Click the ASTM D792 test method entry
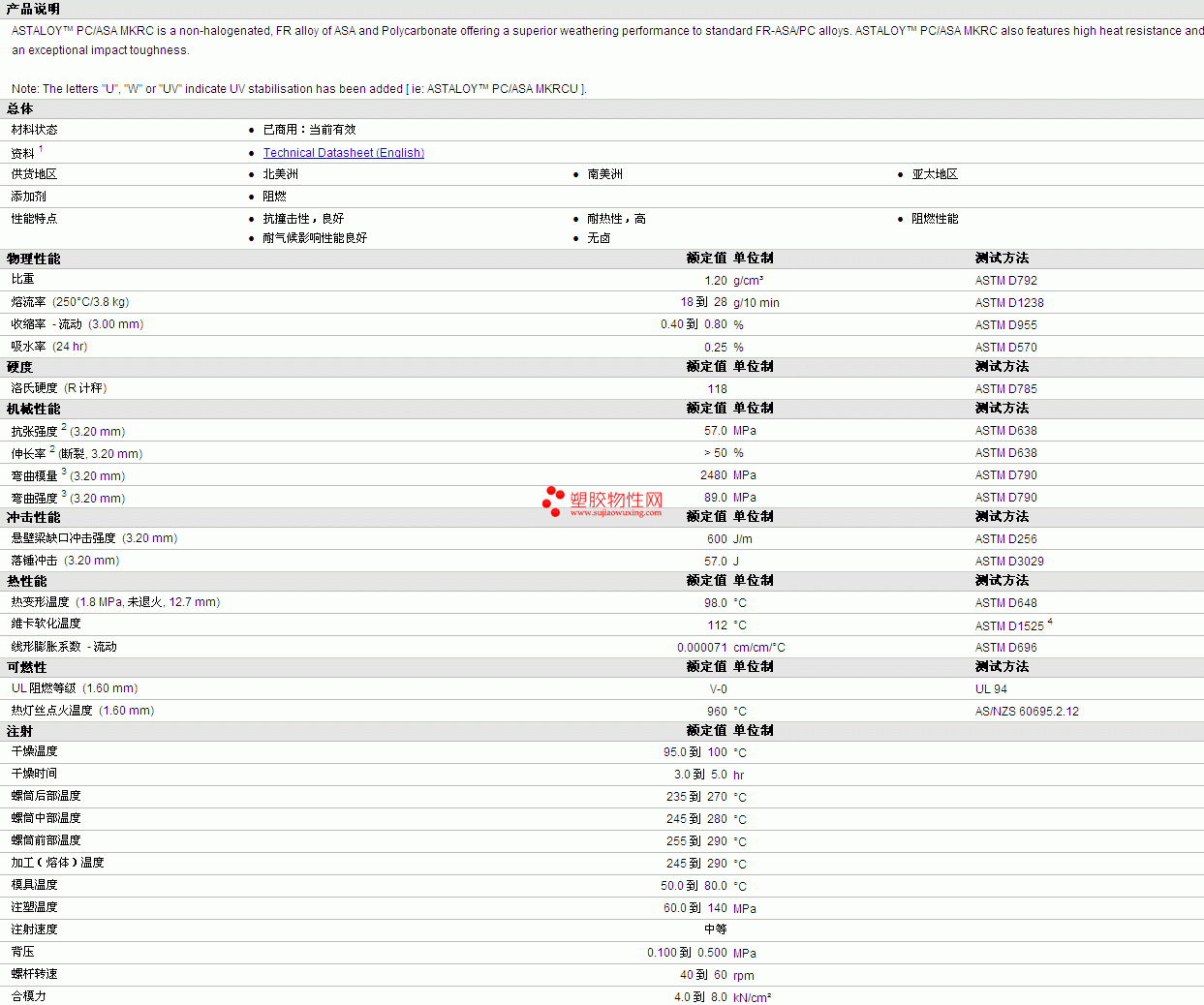Viewport: 1204px width, 1005px height. click(x=1005, y=281)
